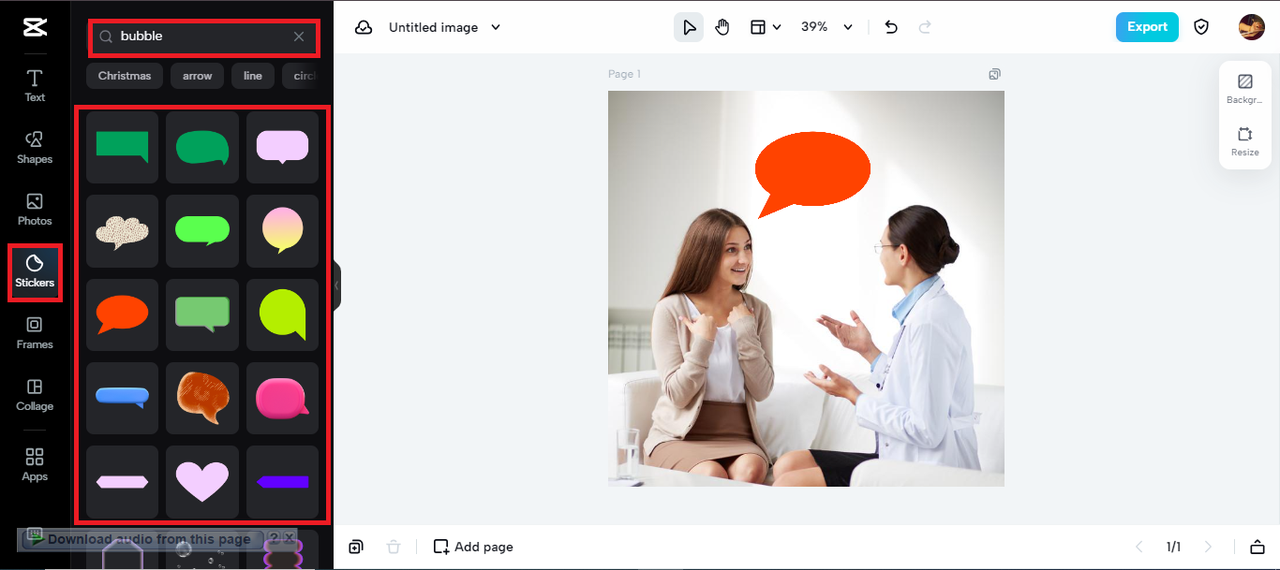Undo the last action

tap(891, 27)
